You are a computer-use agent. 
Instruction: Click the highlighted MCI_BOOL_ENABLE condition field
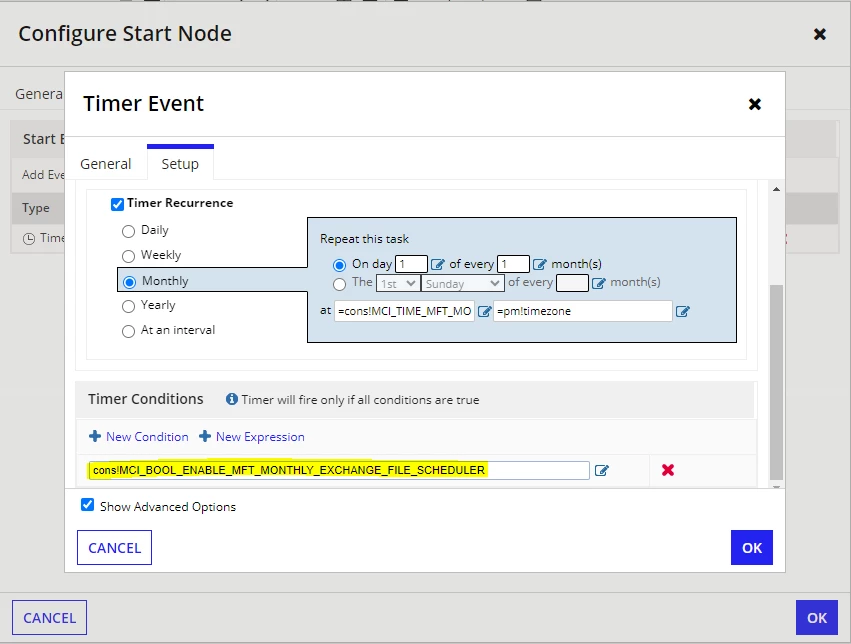pos(339,470)
